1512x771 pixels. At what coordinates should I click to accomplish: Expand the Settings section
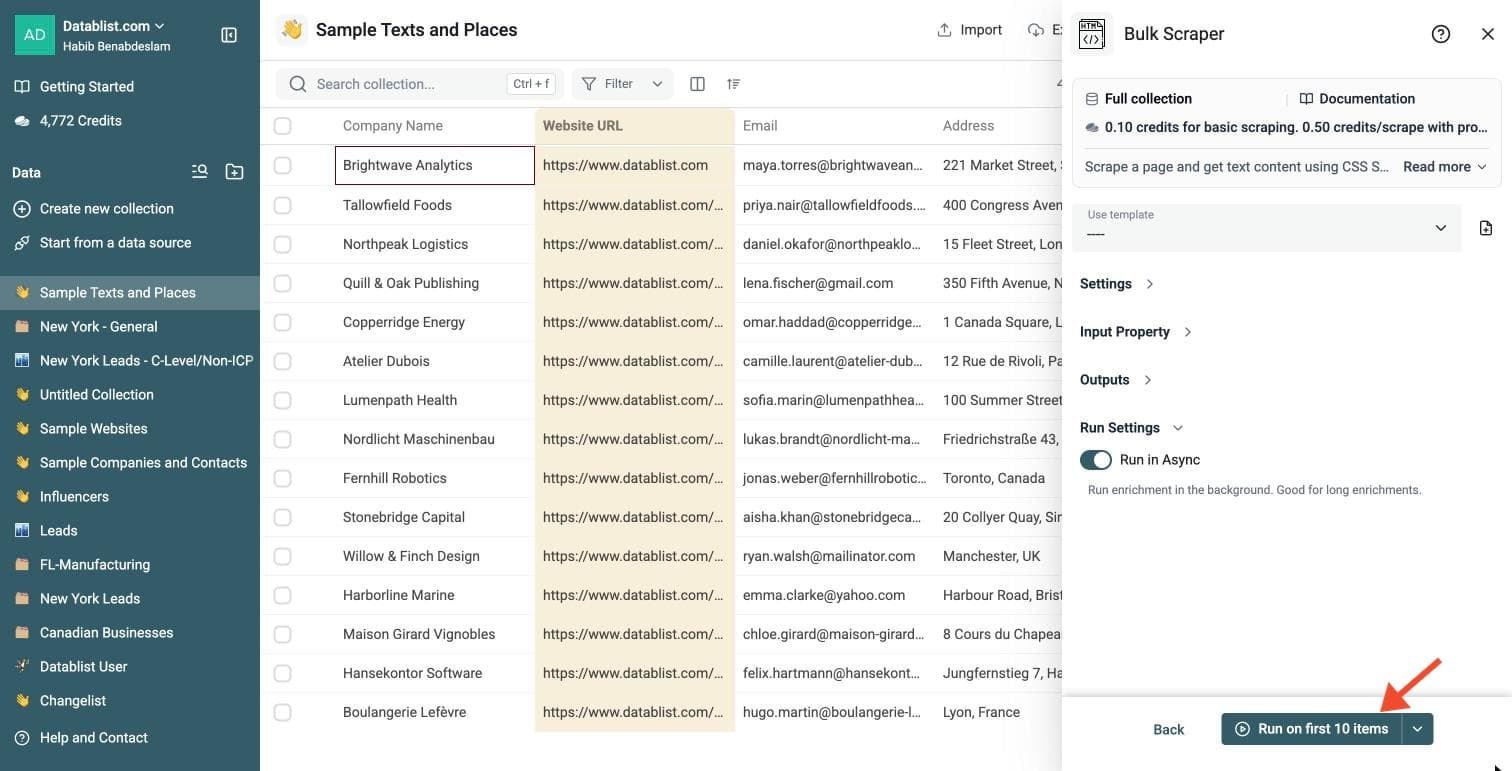click(1117, 284)
